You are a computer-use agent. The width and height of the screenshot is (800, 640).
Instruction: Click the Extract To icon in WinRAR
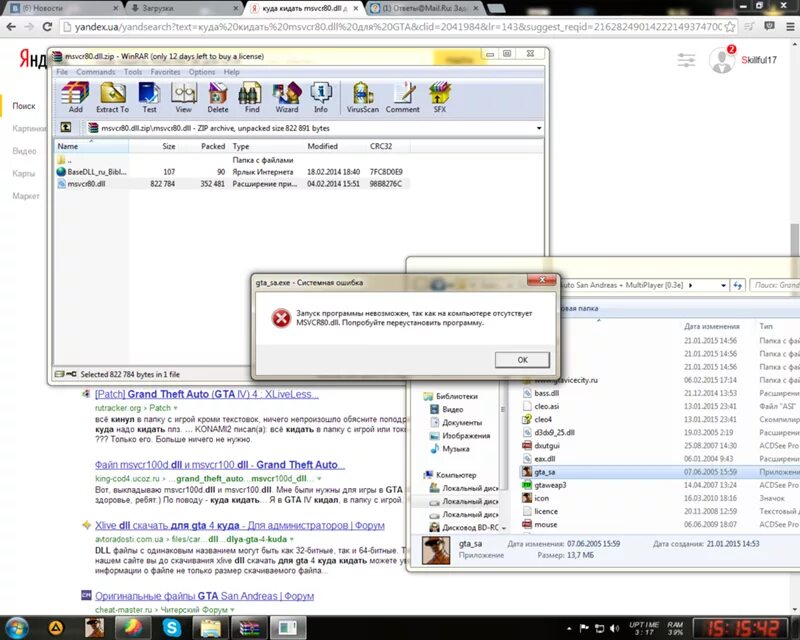113,97
